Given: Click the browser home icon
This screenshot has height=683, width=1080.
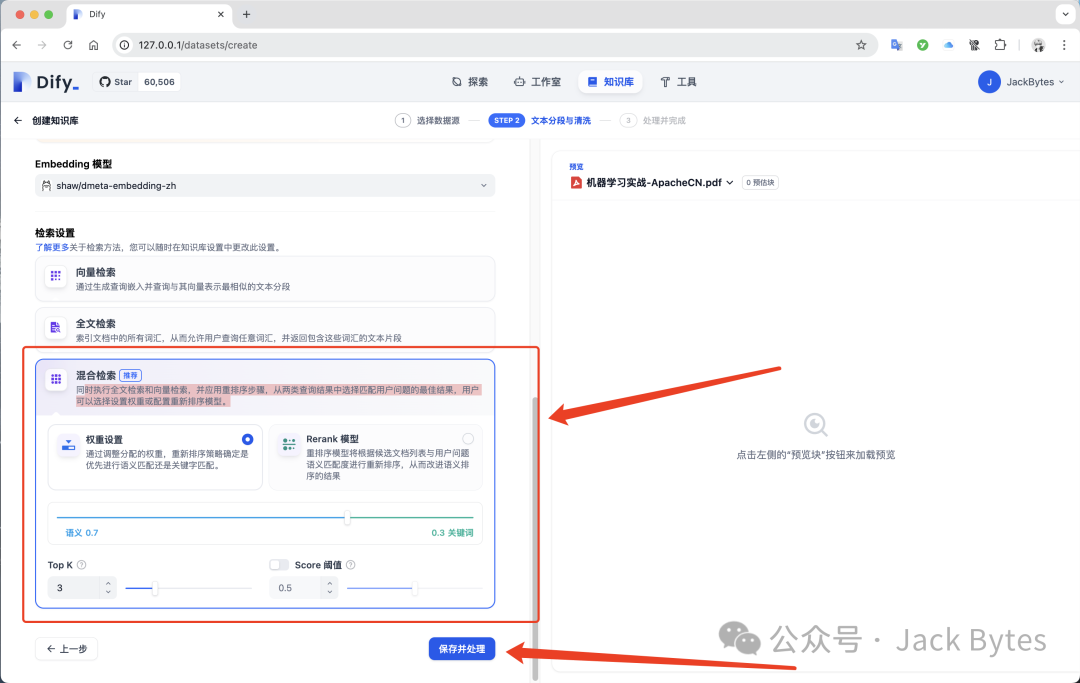Looking at the screenshot, I should click(94, 45).
